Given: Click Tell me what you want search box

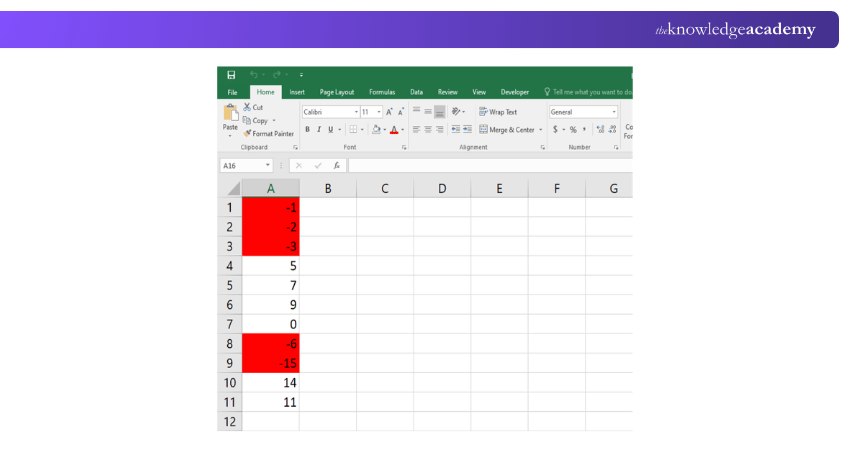Looking at the screenshot, I should 589,92.
